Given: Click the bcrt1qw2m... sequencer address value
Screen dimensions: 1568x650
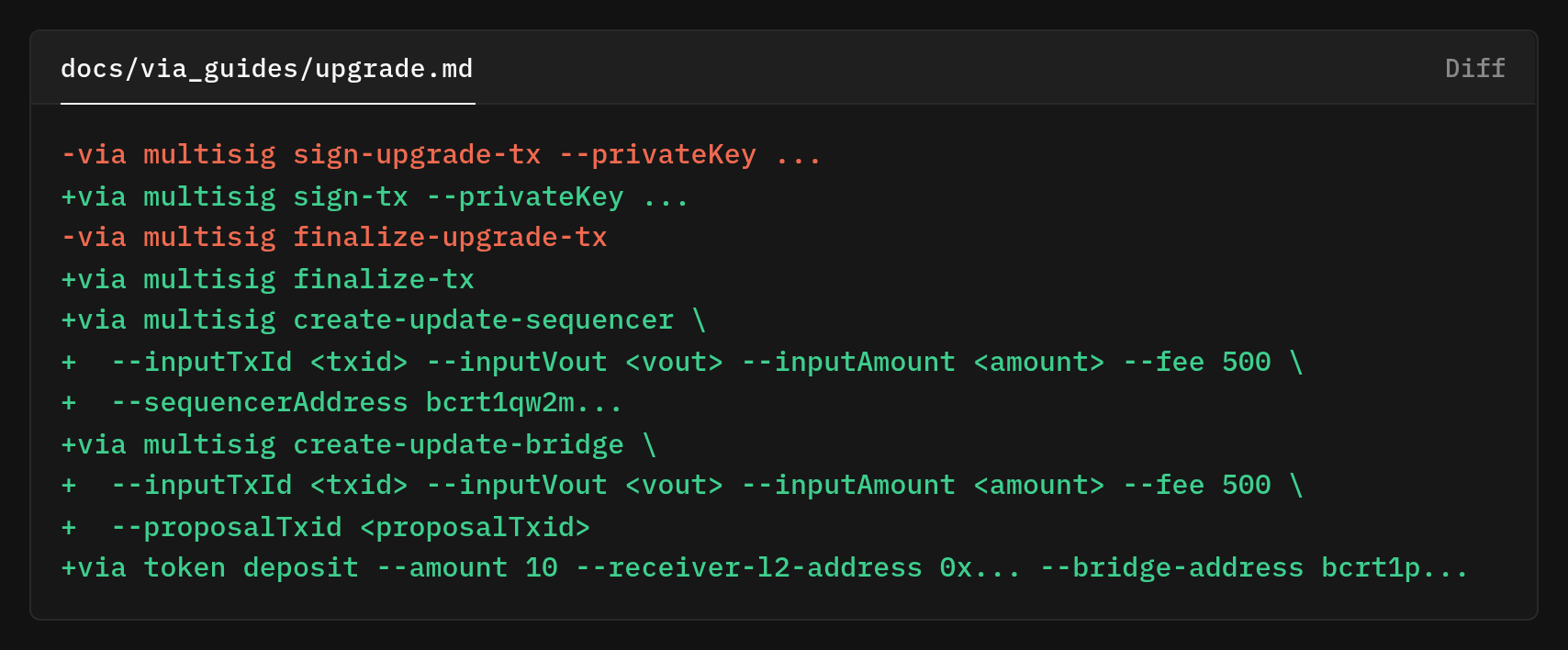Looking at the screenshot, I should [x=523, y=403].
